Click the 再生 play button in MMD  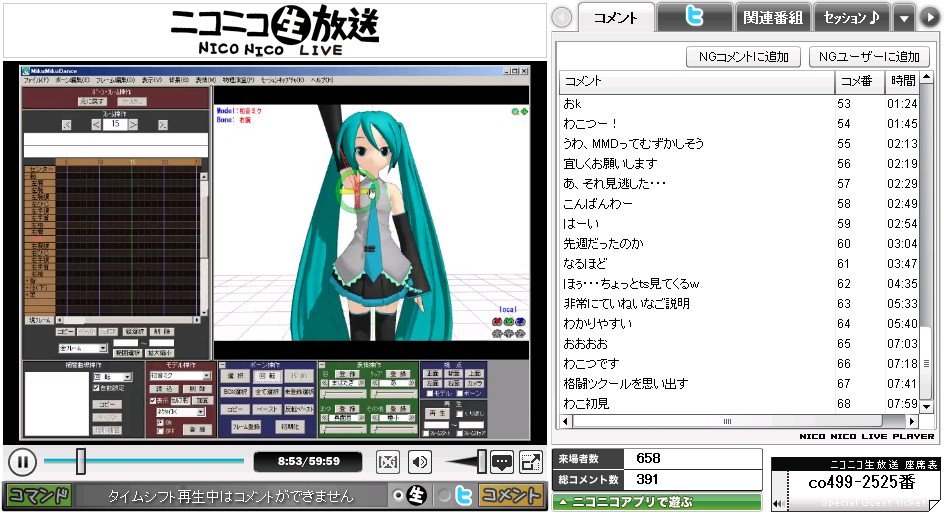pos(437,414)
